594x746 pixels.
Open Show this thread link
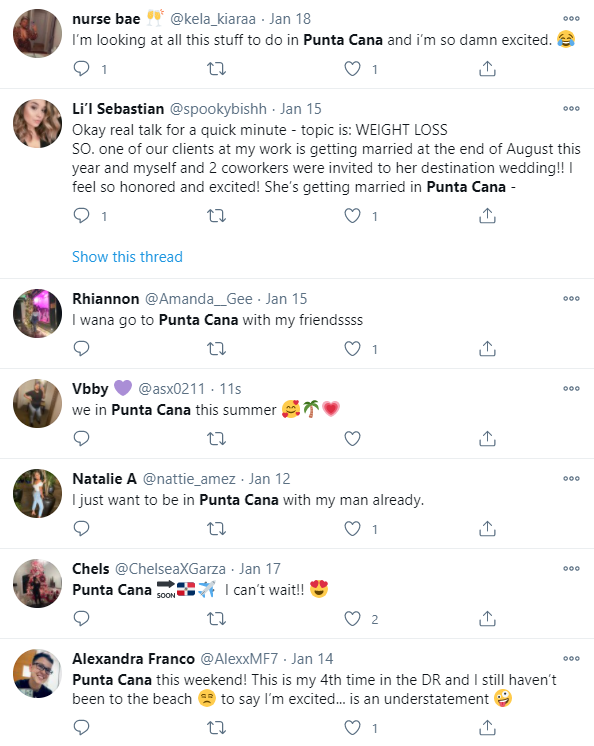(127, 257)
